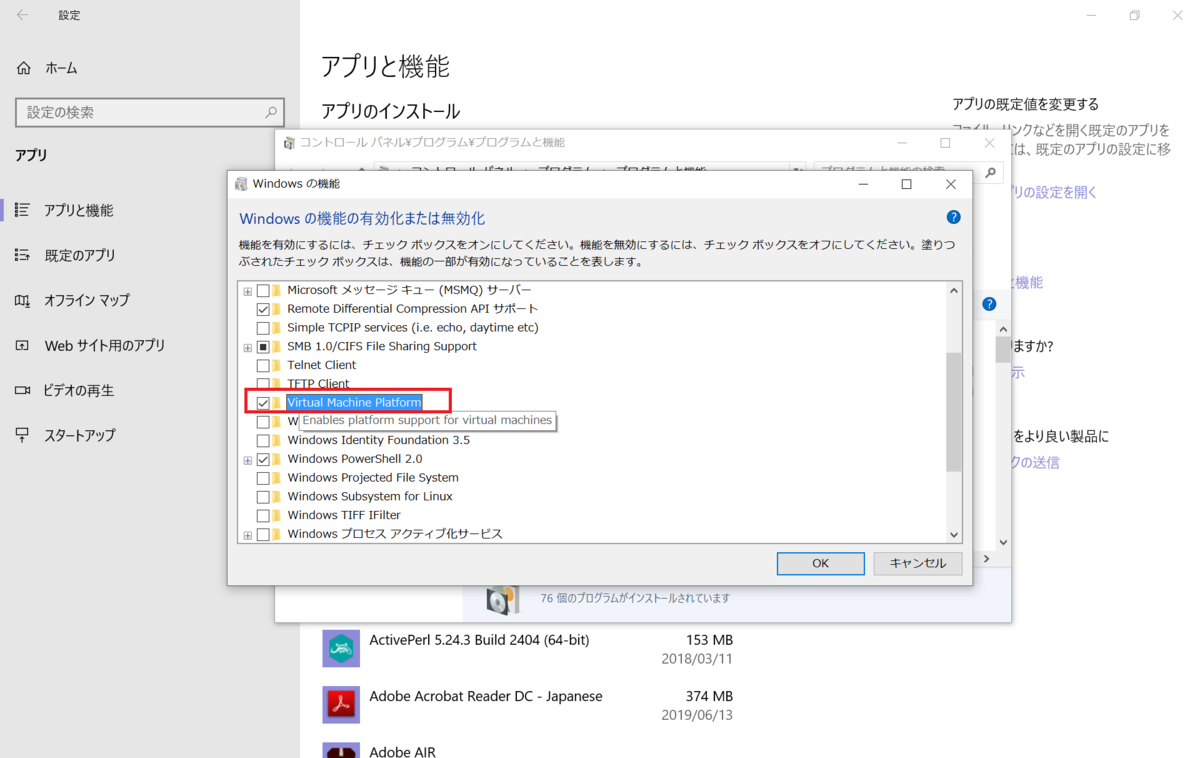This screenshot has width=1200, height=758.
Task: Click the 既定のアプリ sidebar icon
Action: click(22, 255)
